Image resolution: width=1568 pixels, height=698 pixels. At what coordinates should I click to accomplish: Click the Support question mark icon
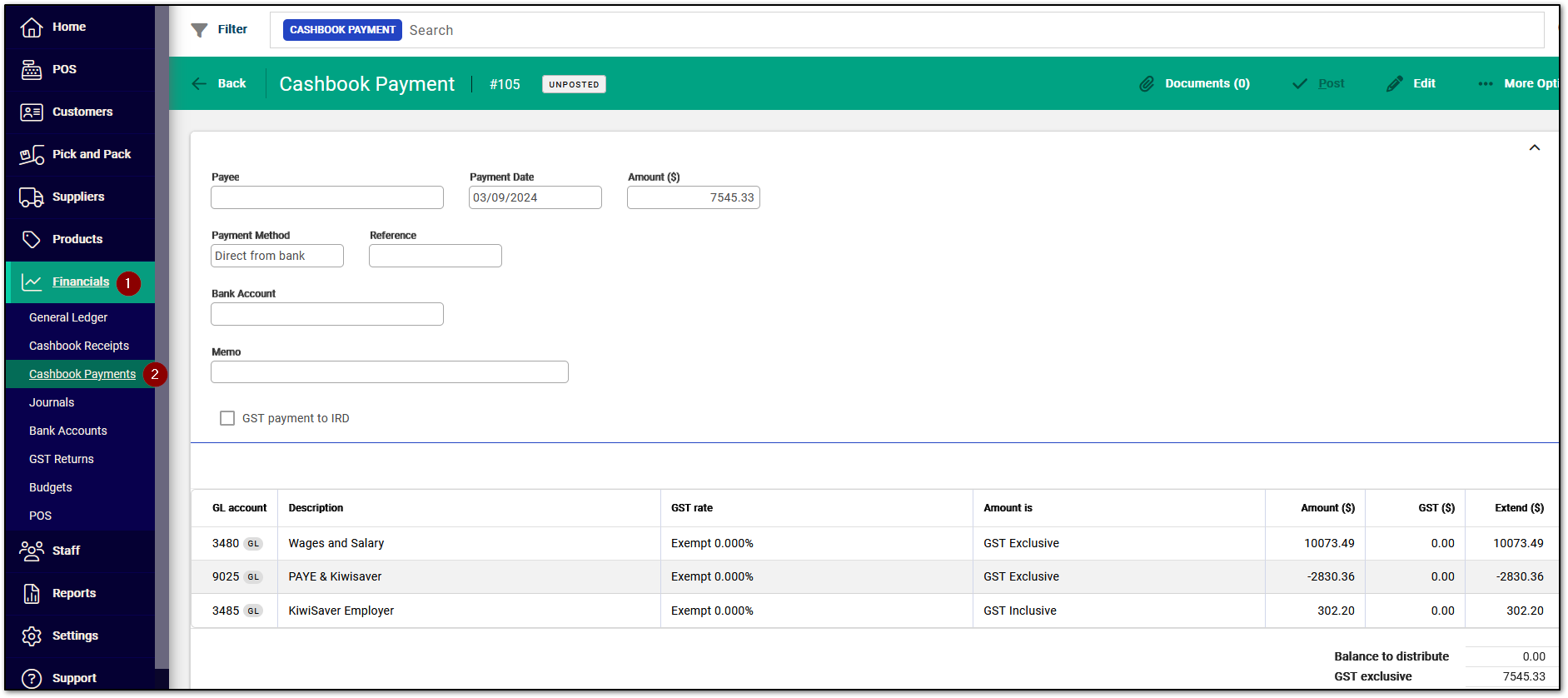[32, 678]
